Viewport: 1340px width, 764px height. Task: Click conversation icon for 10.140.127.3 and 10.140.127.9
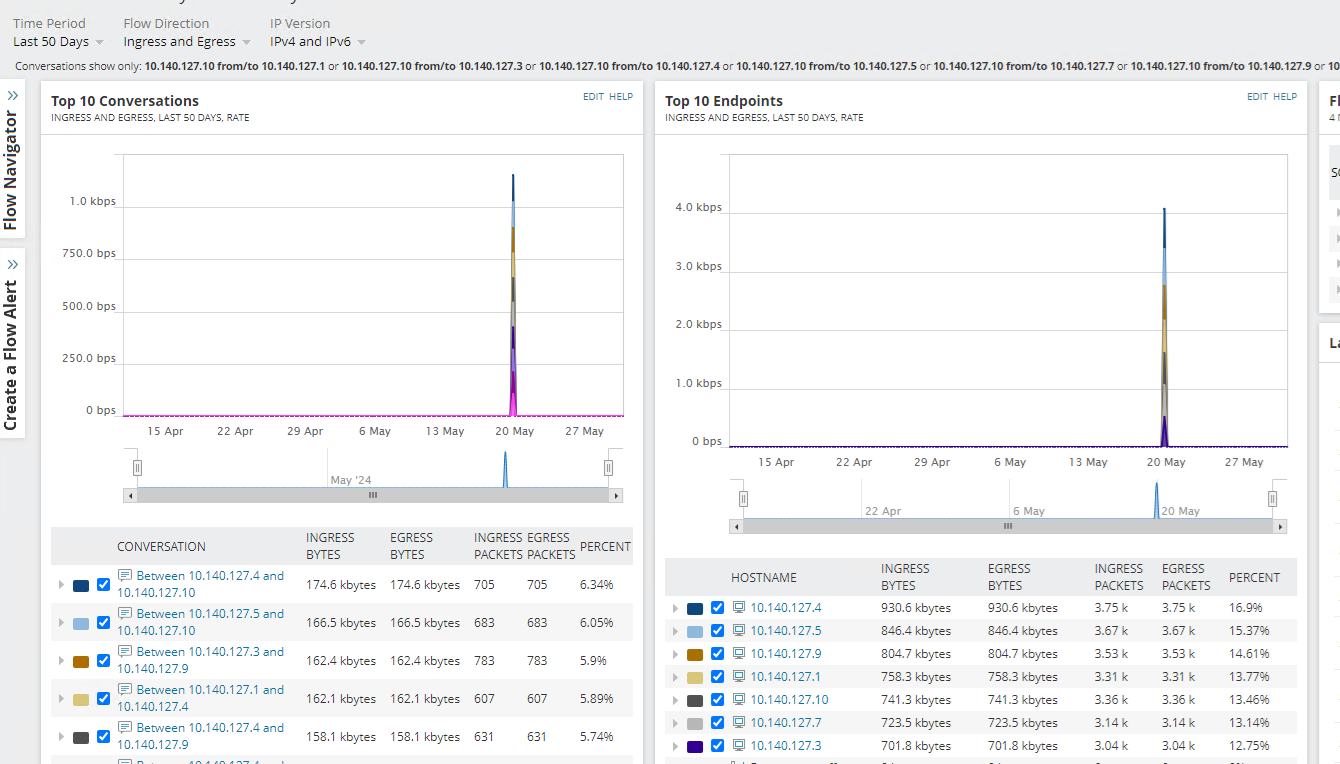pyautogui.click(x=125, y=651)
